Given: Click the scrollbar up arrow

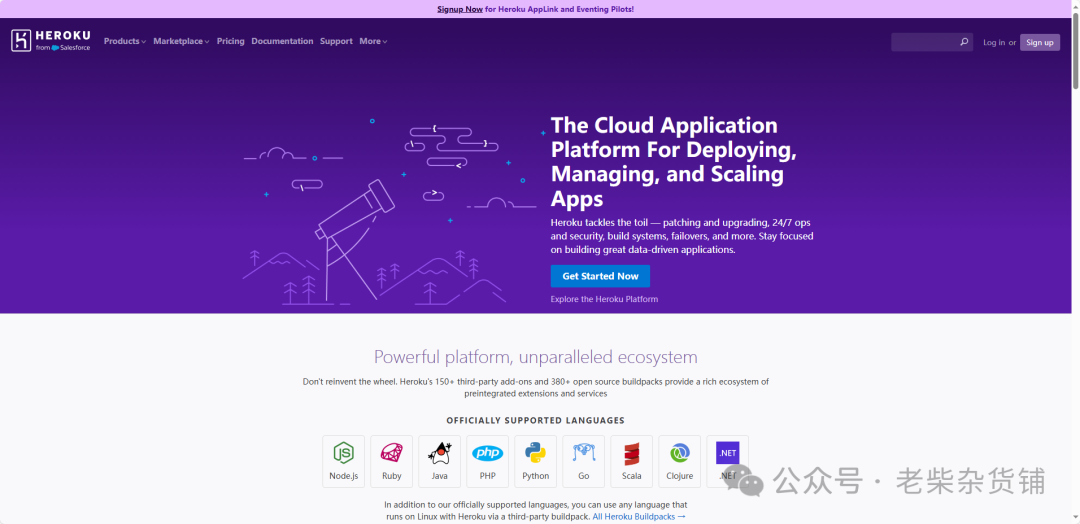Looking at the screenshot, I should coord(1075,4).
